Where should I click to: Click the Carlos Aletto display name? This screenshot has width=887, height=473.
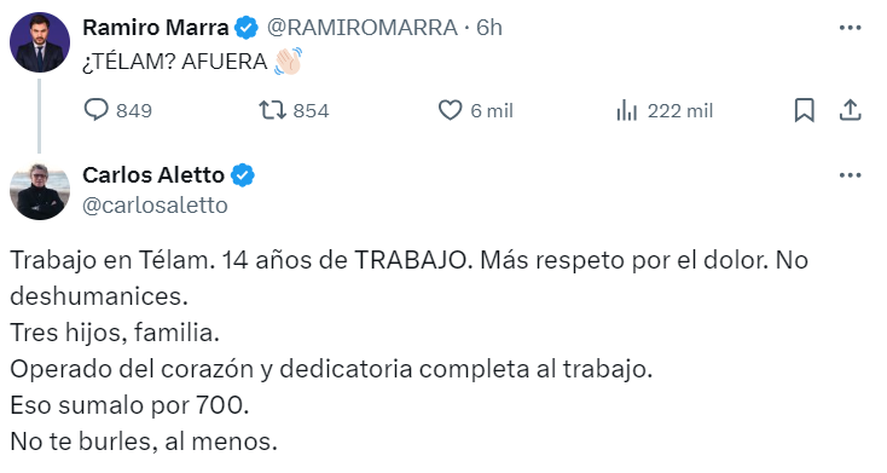(x=154, y=176)
